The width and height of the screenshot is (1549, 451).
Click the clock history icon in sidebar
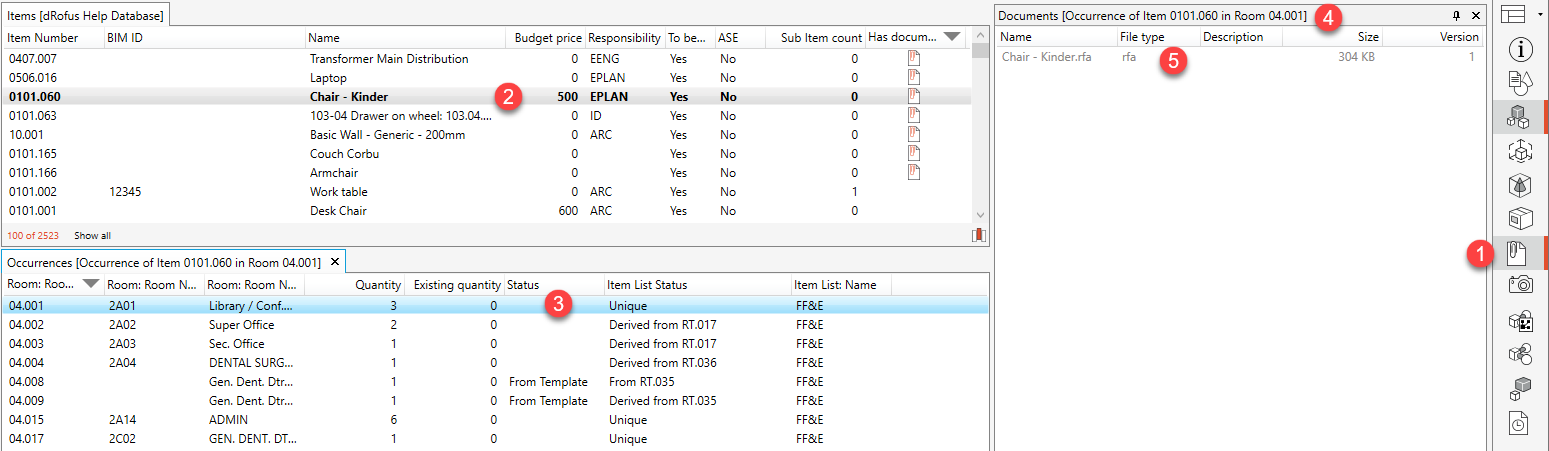1520,423
